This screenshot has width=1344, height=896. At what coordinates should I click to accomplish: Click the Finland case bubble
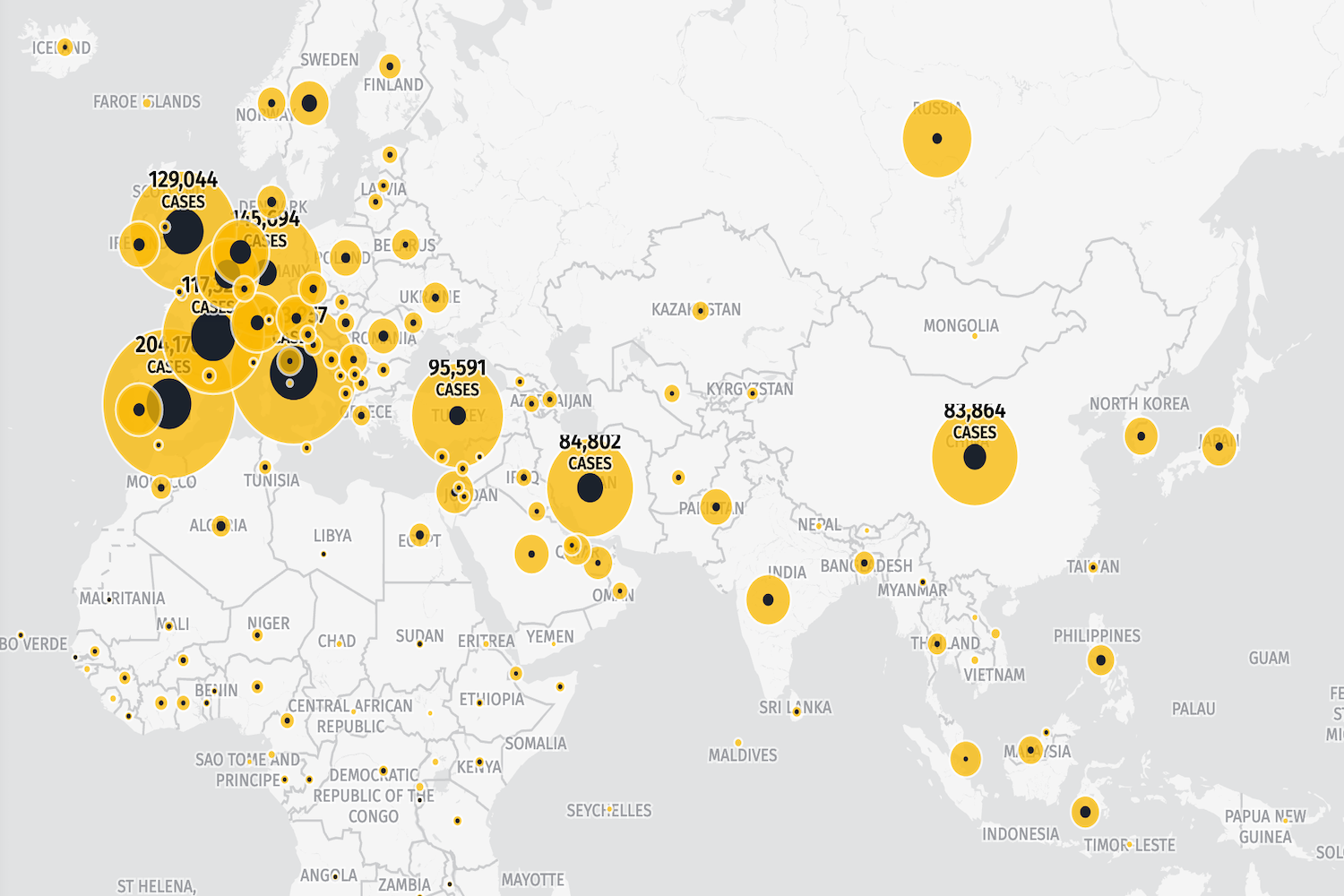[x=389, y=66]
